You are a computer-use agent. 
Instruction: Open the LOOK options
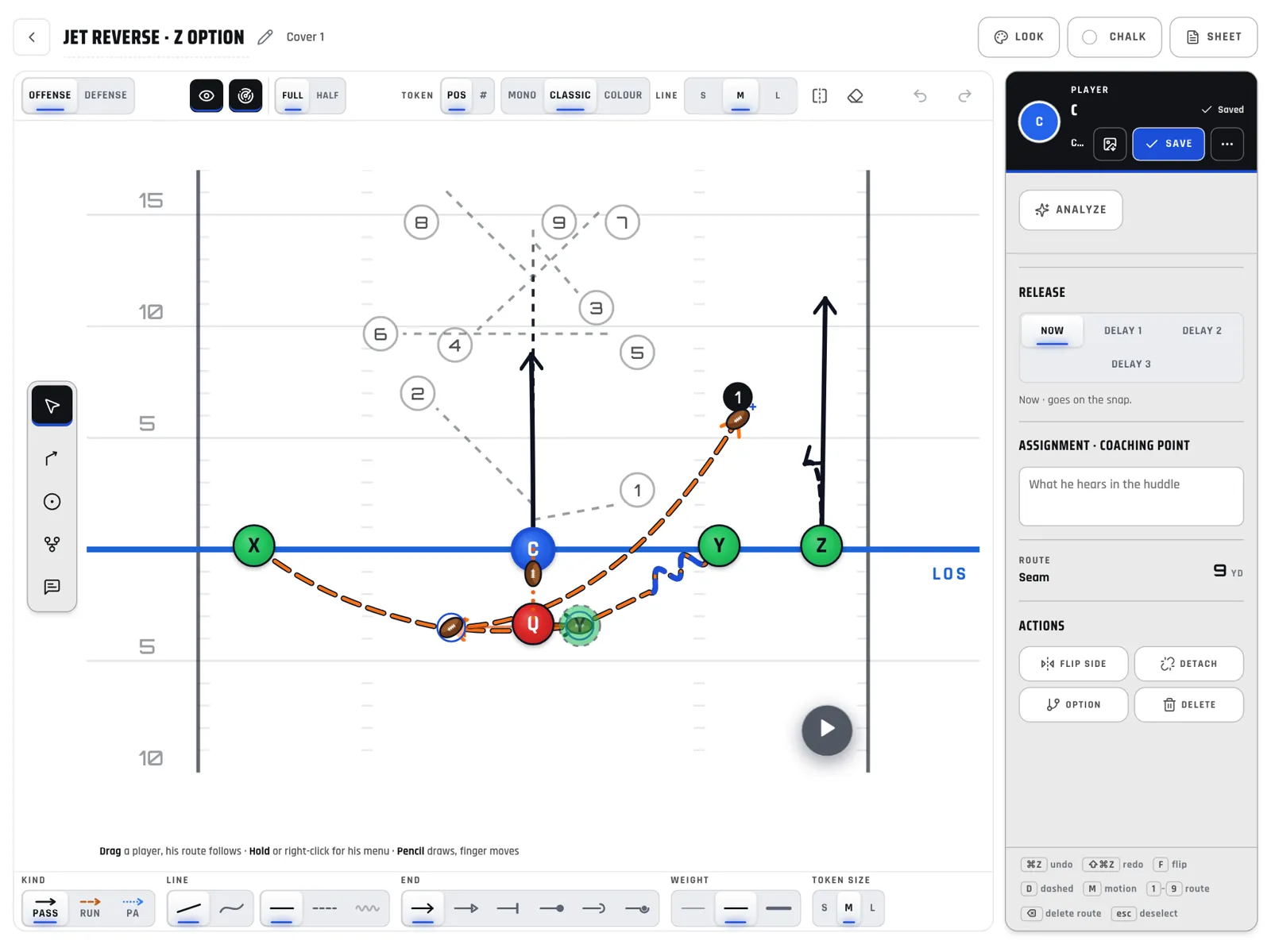point(1018,37)
